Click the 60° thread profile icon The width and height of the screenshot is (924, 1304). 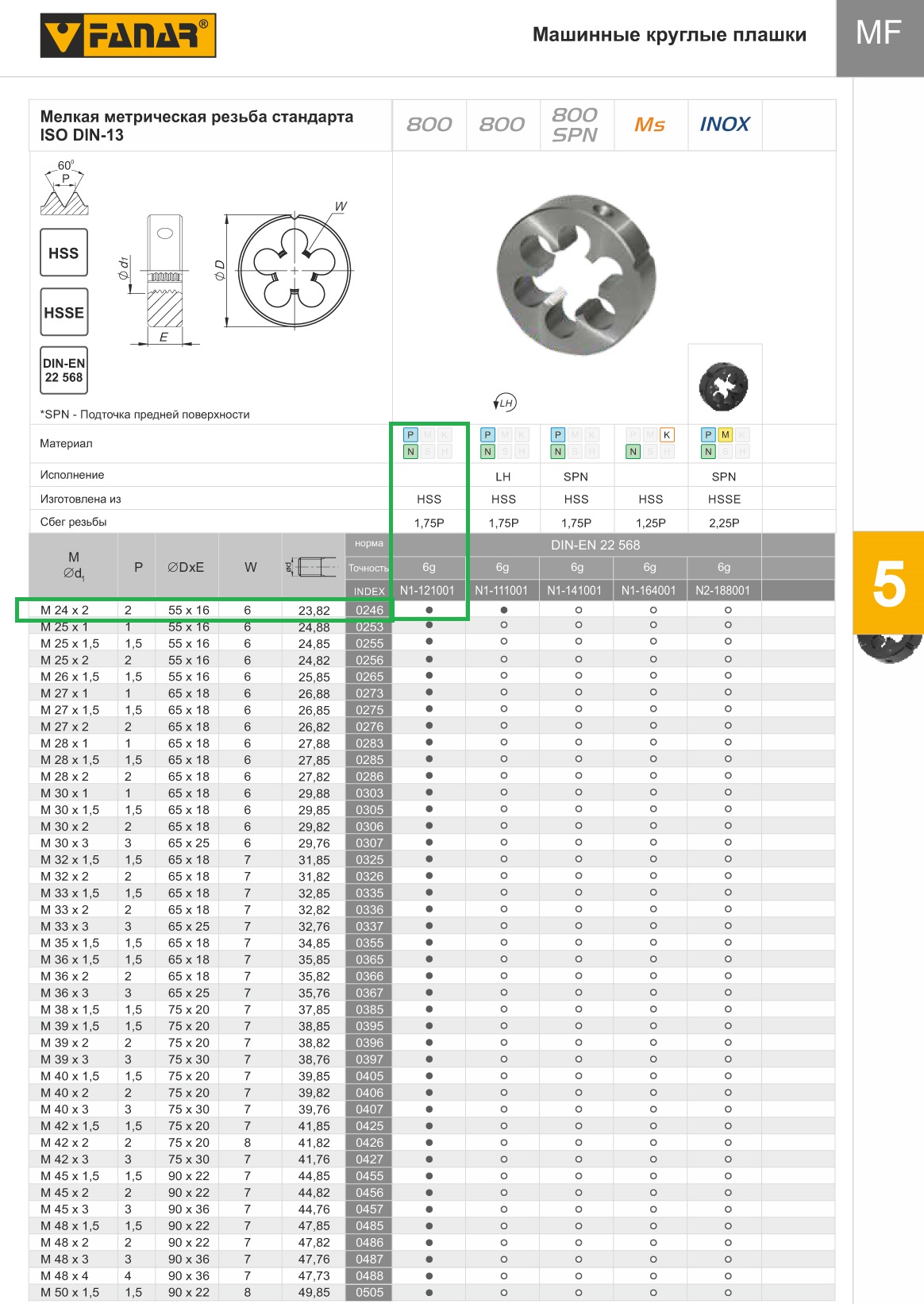[x=64, y=188]
